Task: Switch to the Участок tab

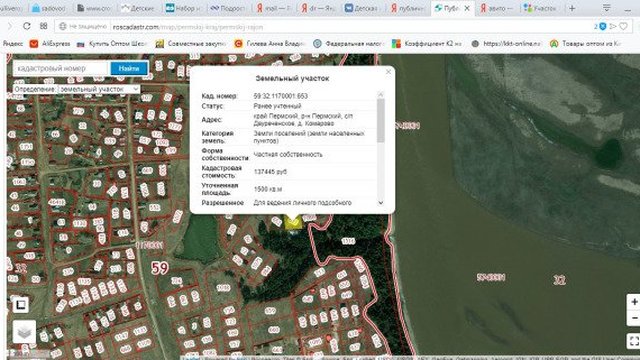Action: [x=541, y=8]
